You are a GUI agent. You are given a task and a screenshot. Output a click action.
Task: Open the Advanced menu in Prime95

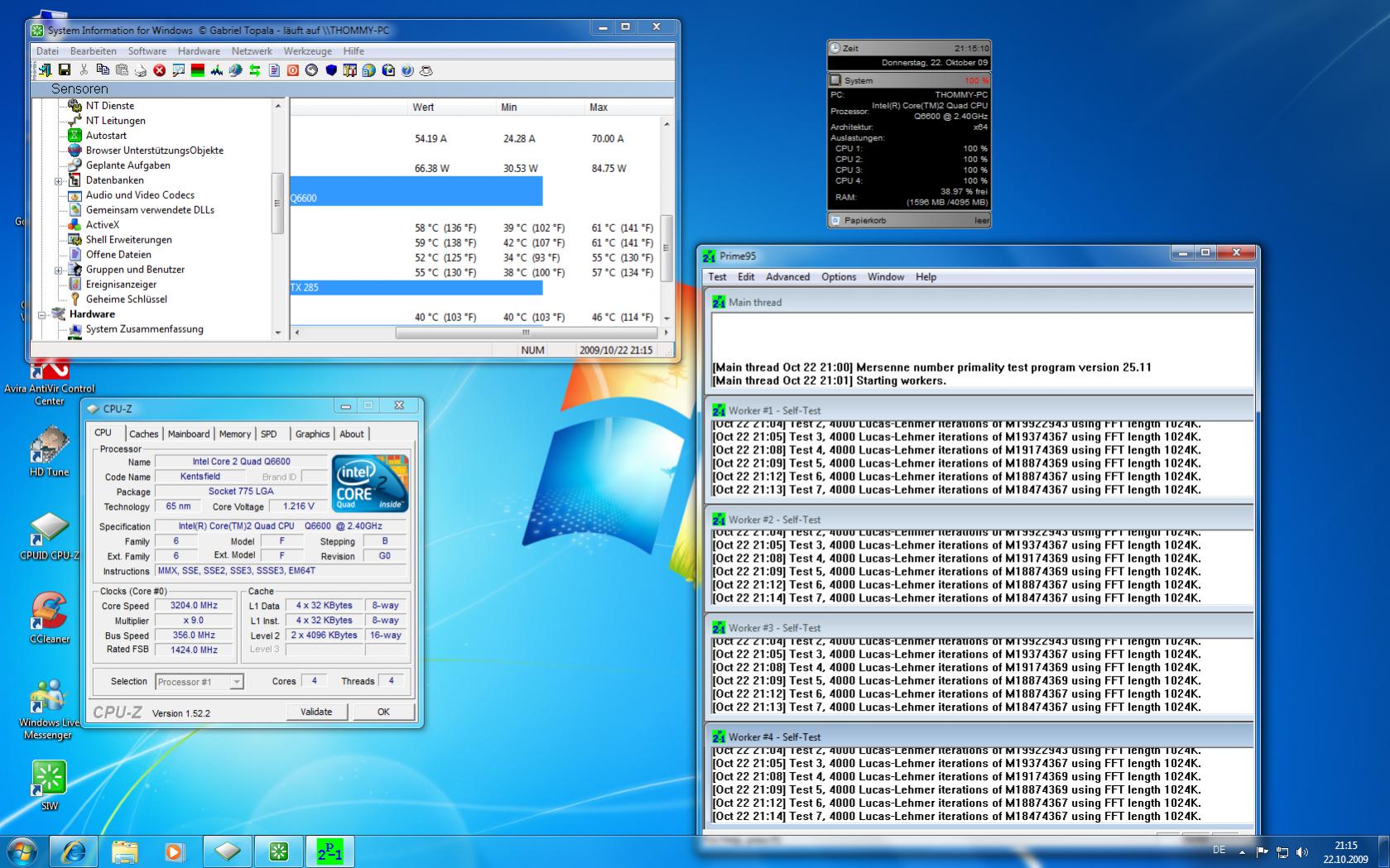[x=786, y=276]
